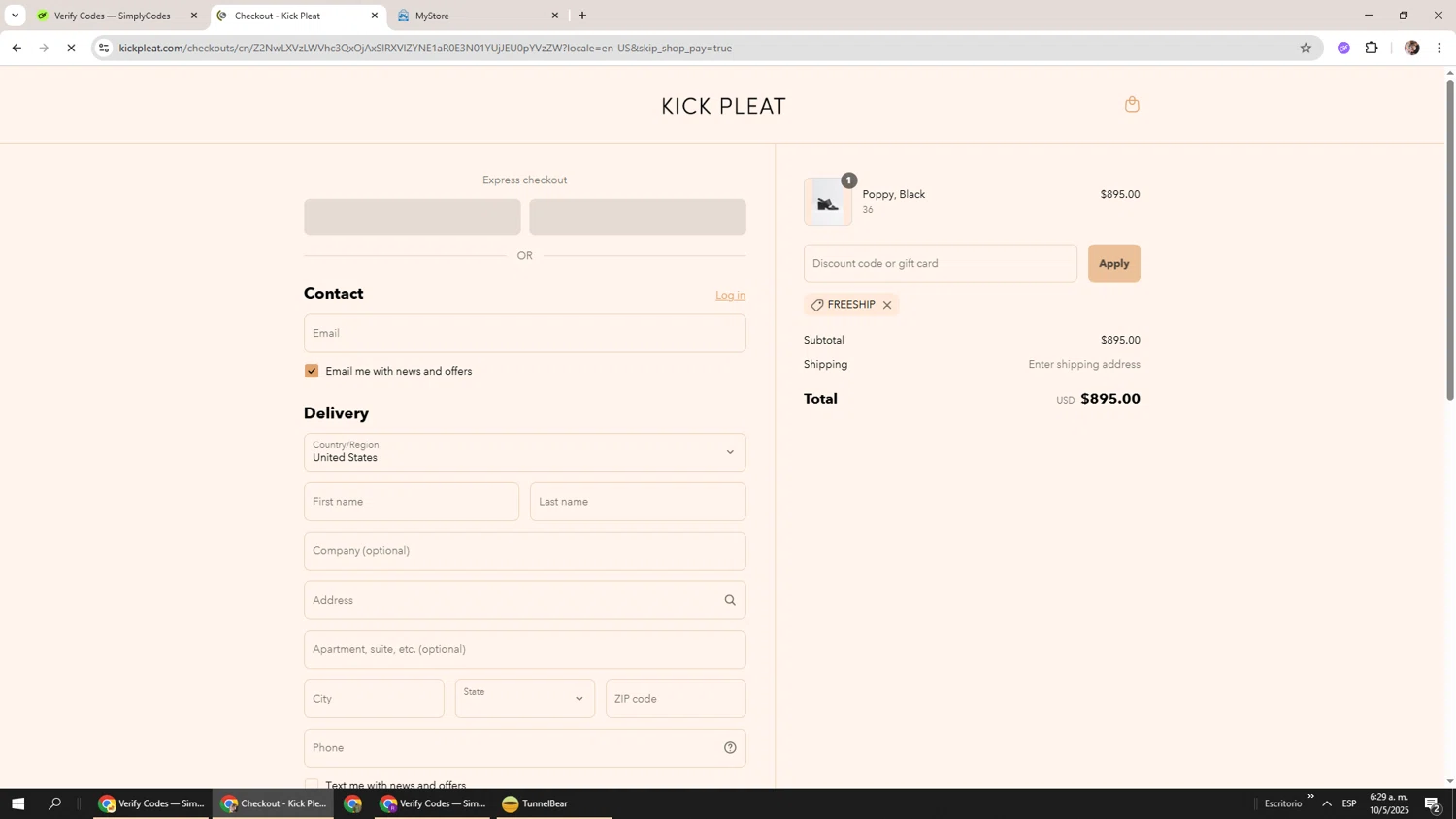
Task: Click the browser address bar URL
Action: click(425, 48)
